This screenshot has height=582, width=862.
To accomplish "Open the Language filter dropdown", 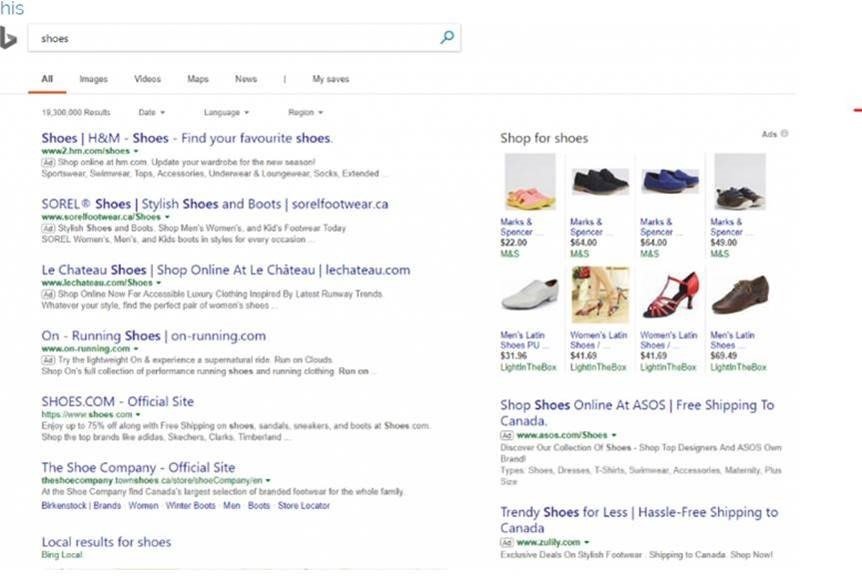I will [226, 112].
